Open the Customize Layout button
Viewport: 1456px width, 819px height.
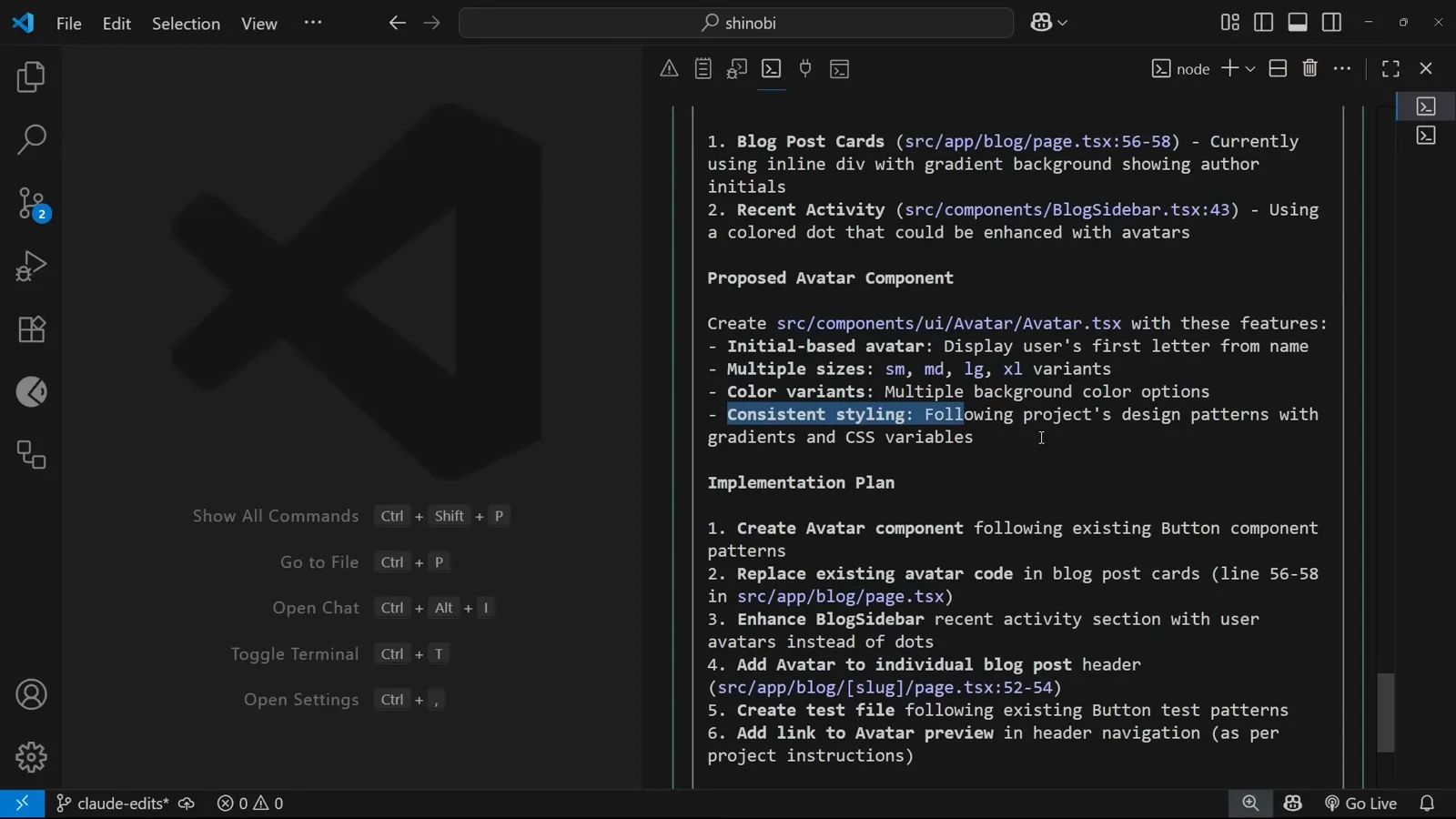pos(1229,23)
